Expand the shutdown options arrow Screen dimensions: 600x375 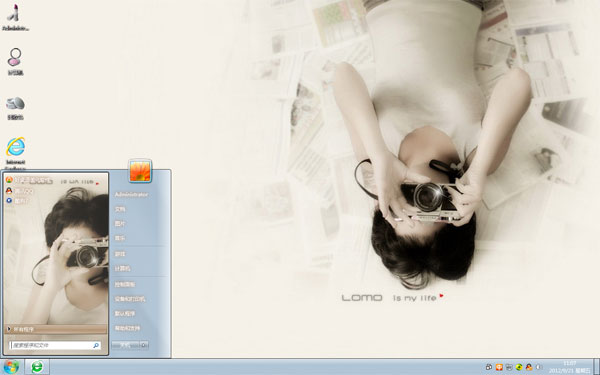[x=144, y=345]
